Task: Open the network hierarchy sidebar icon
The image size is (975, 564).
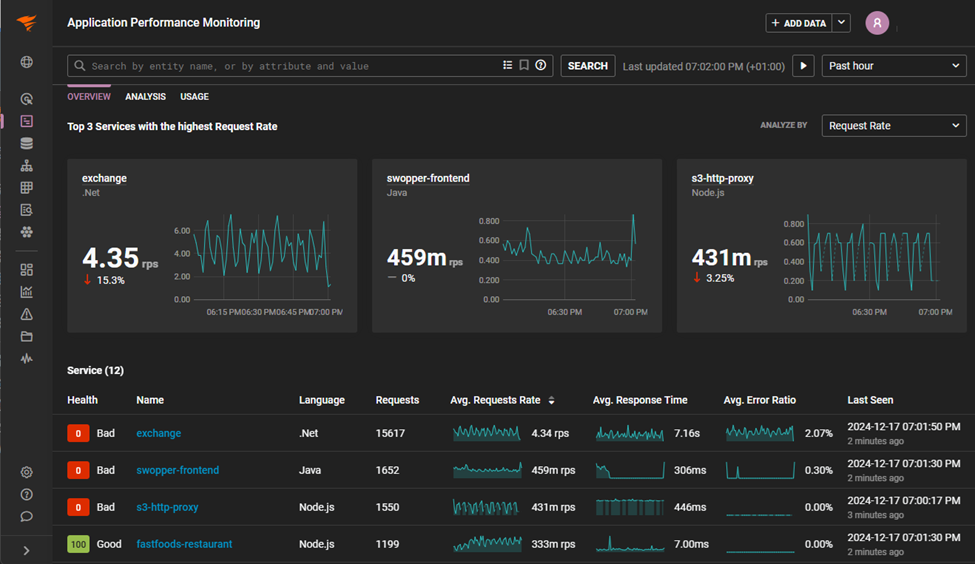Action: click(x=26, y=165)
